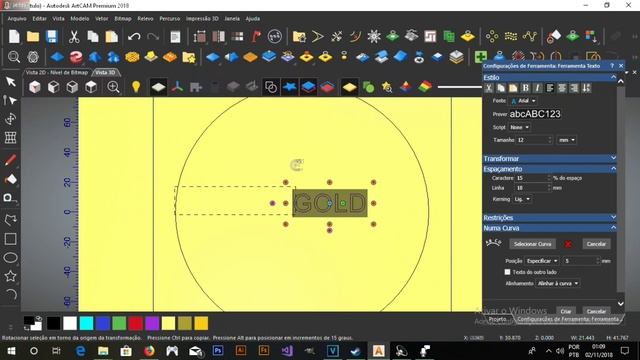The height and width of the screenshot is (360, 640).
Task: Open the Percurso menu
Action: [169, 19]
